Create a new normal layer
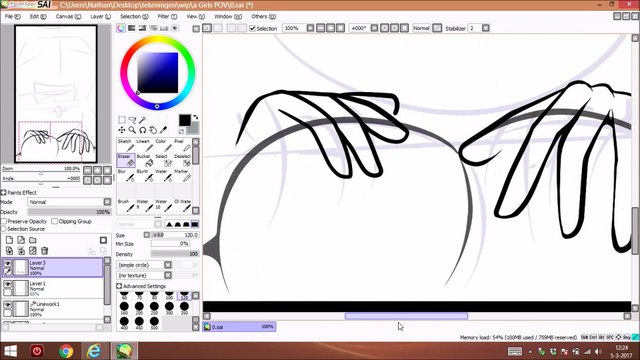640x360 pixels. click(x=9, y=240)
